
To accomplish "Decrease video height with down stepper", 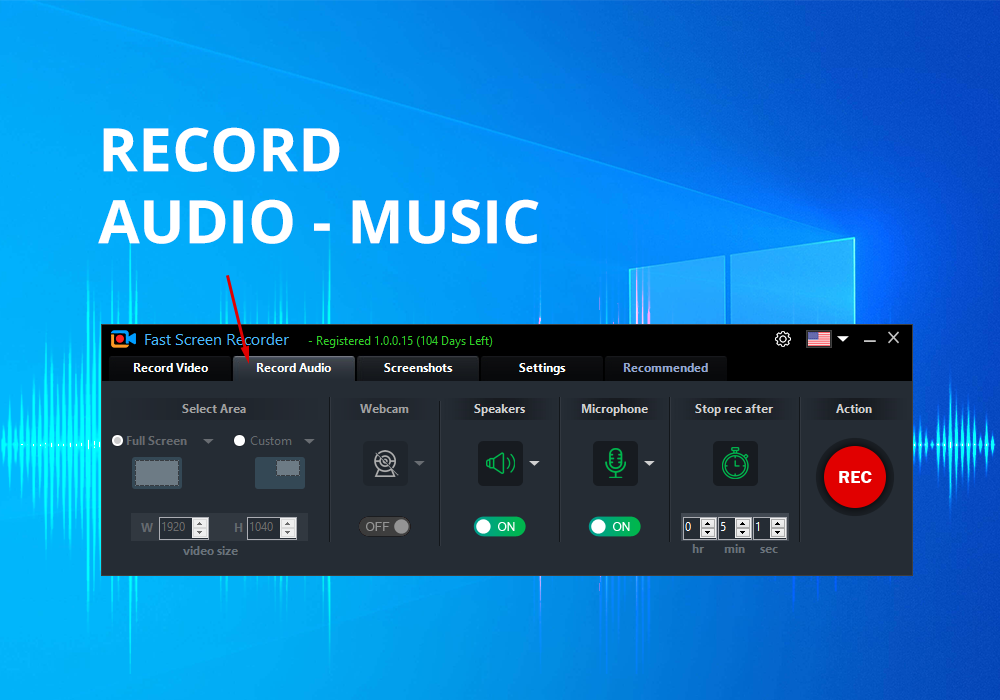I will 288,532.
